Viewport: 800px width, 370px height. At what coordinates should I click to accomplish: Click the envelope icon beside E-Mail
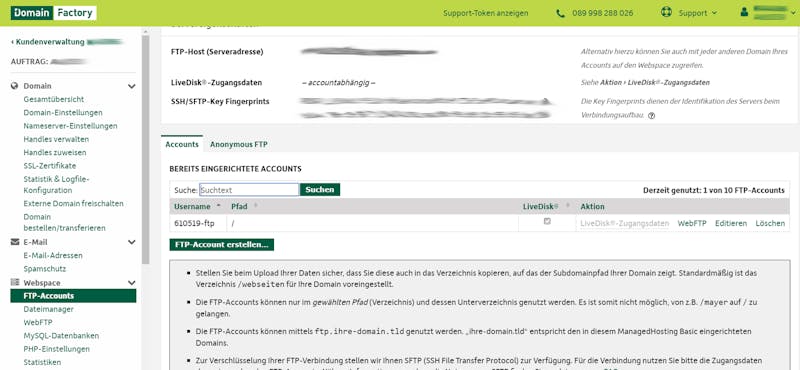15,242
